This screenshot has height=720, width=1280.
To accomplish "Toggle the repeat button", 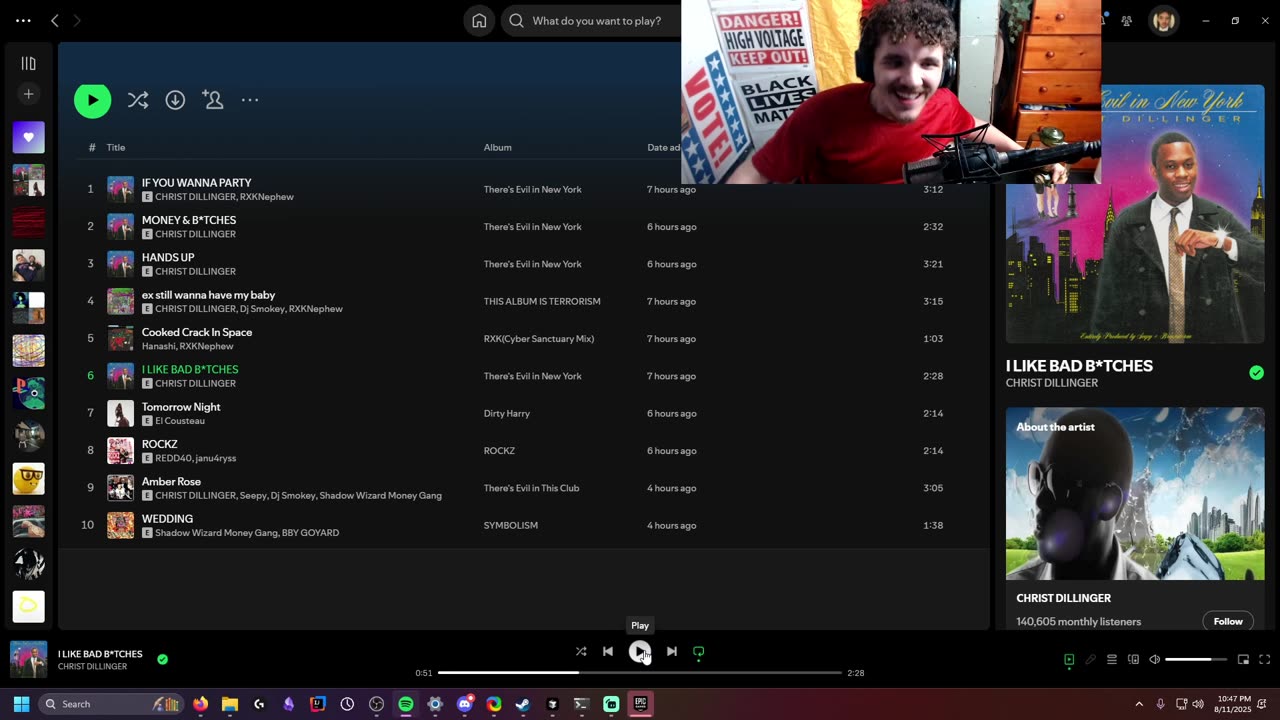I will (699, 651).
